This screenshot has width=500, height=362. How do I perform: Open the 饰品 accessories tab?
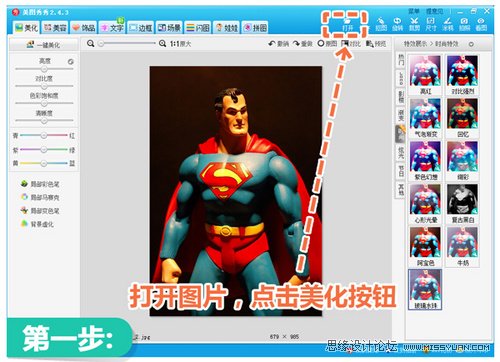84,27
